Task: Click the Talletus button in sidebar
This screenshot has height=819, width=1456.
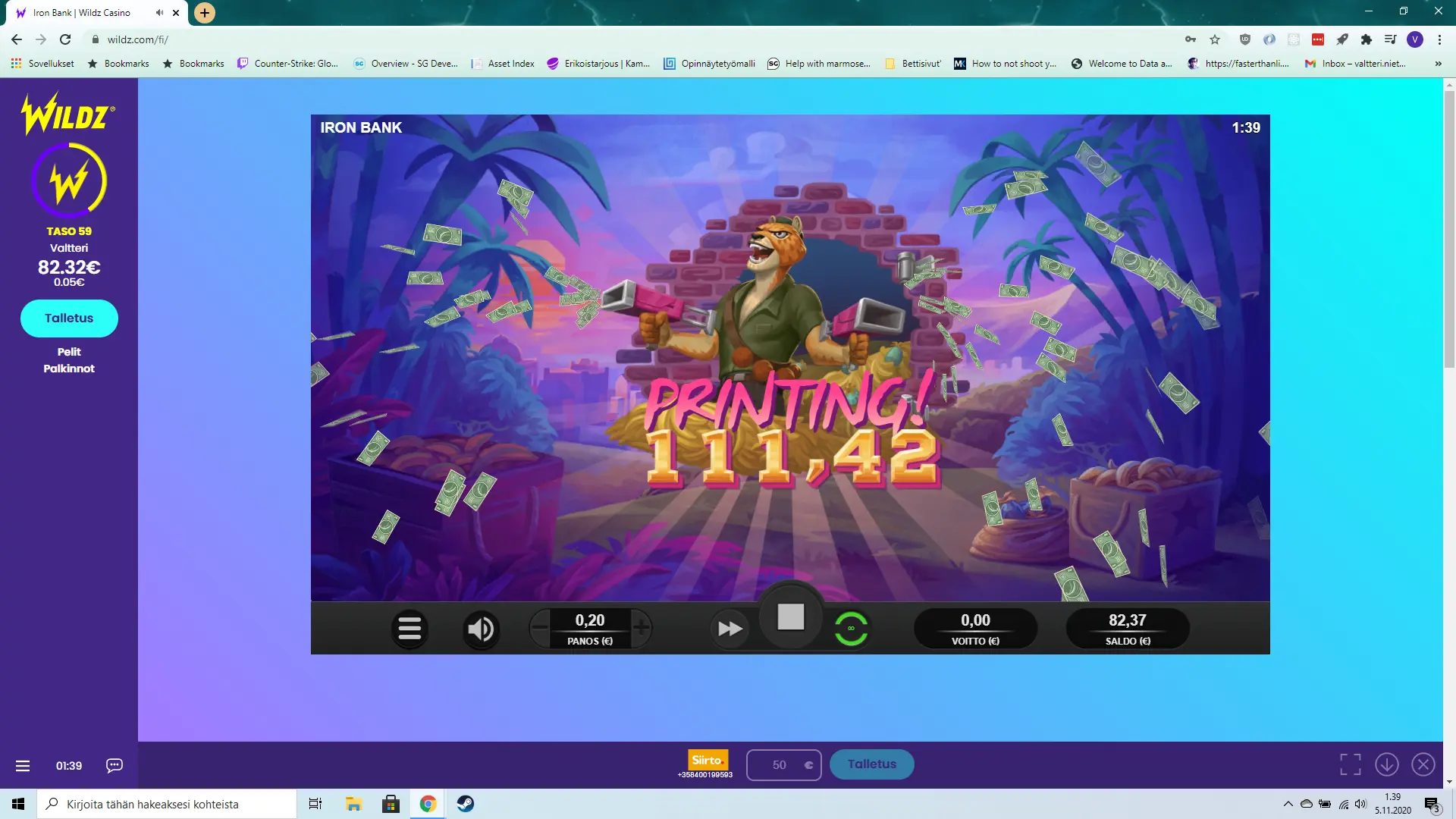Action: point(69,318)
